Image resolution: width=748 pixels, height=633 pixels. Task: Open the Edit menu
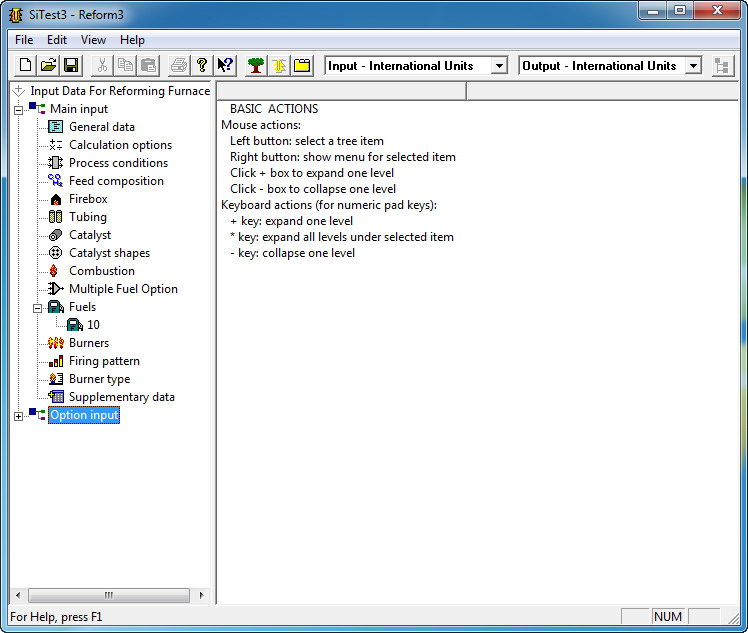(57, 40)
